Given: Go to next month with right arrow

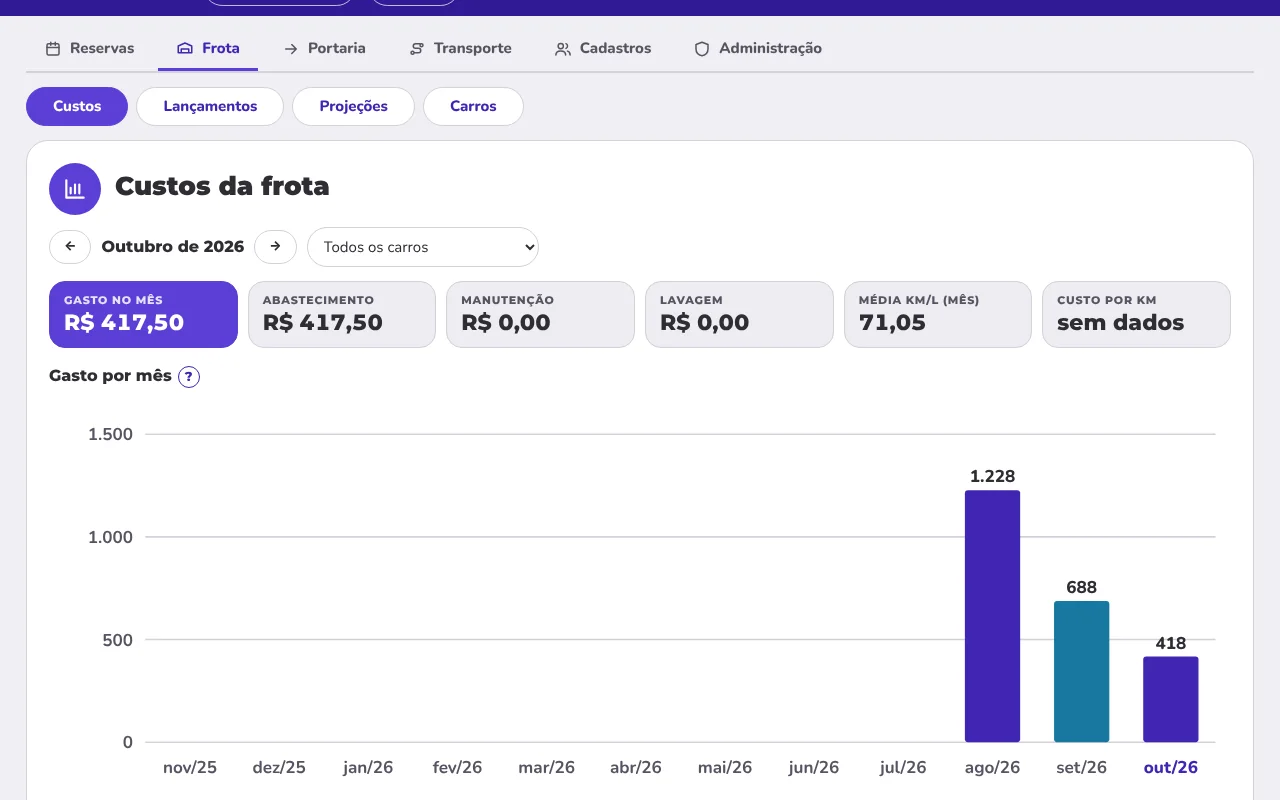Looking at the screenshot, I should coord(275,247).
